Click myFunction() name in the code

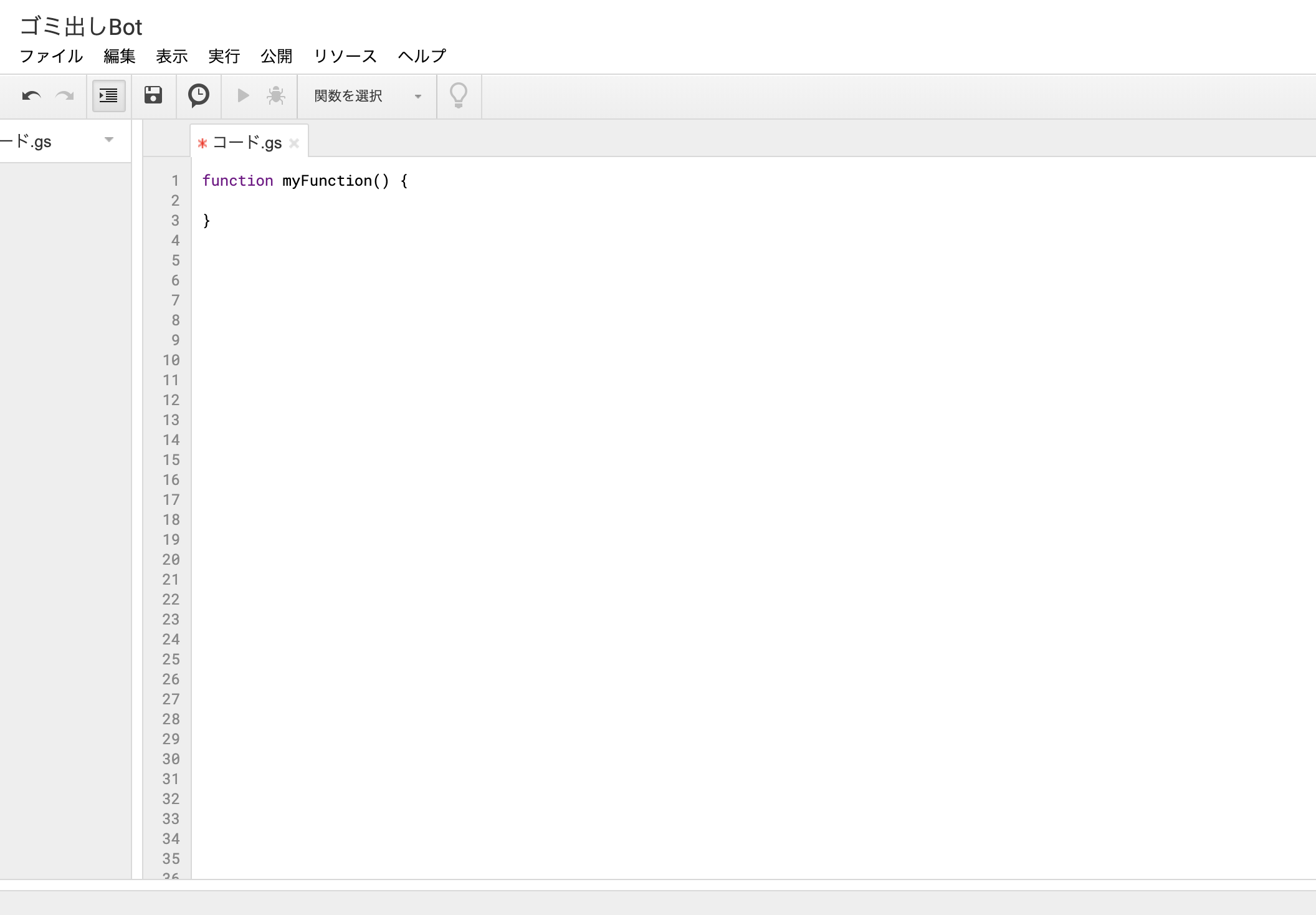coord(335,181)
